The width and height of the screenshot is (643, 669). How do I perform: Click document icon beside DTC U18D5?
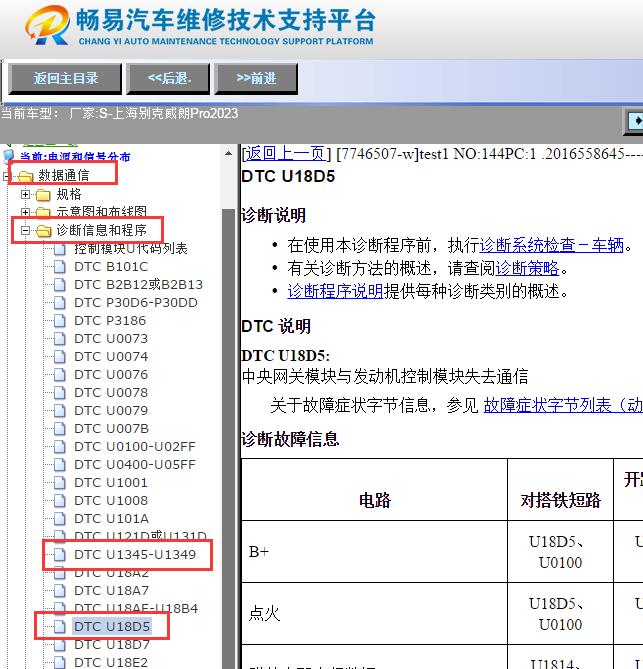pos(60,626)
